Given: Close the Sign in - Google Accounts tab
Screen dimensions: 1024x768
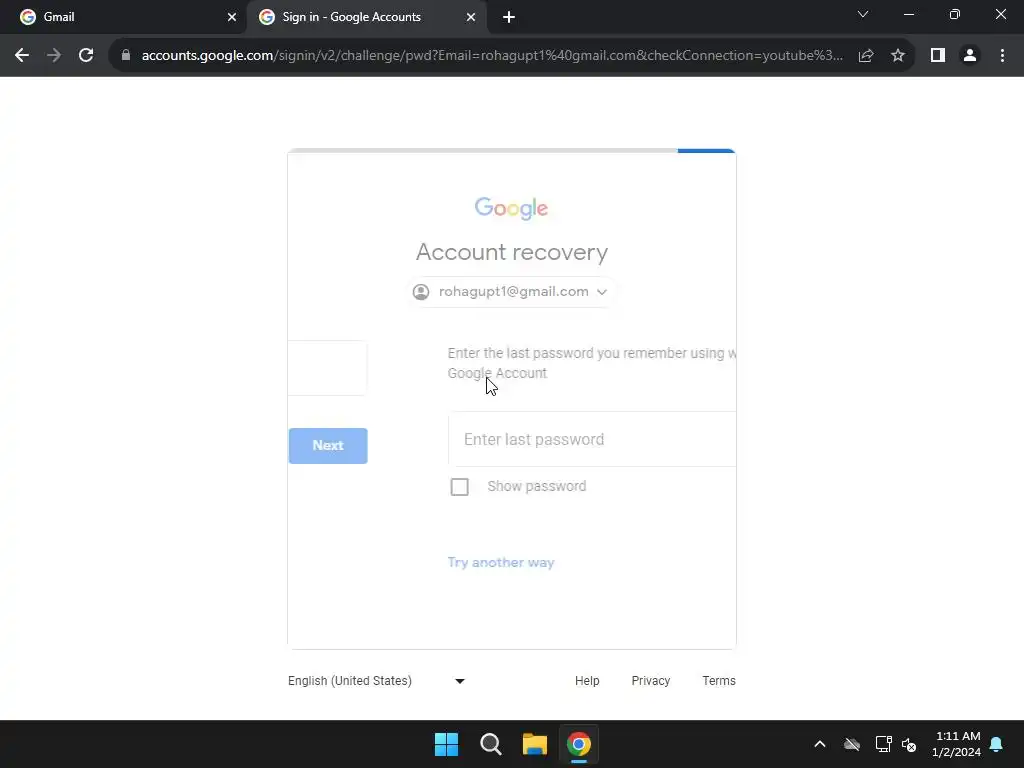Looking at the screenshot, I should point(471,18).
